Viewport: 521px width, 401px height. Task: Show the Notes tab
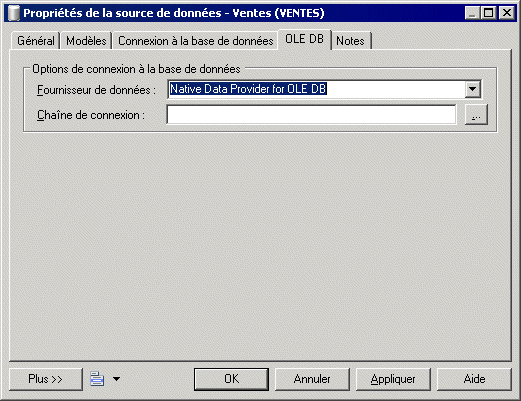[x=350, y=41]
